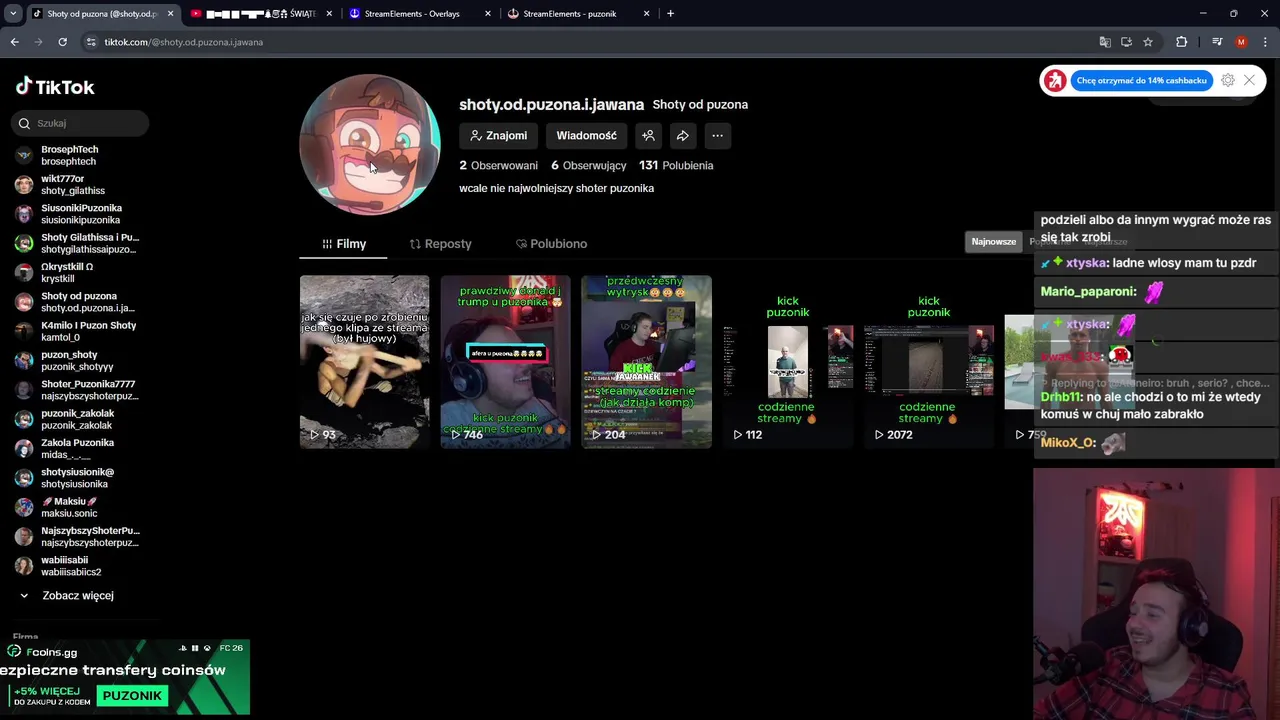Open cashback popup settings gear
This screenshot has width=1280, height=720.
(x=1227, y=81)
